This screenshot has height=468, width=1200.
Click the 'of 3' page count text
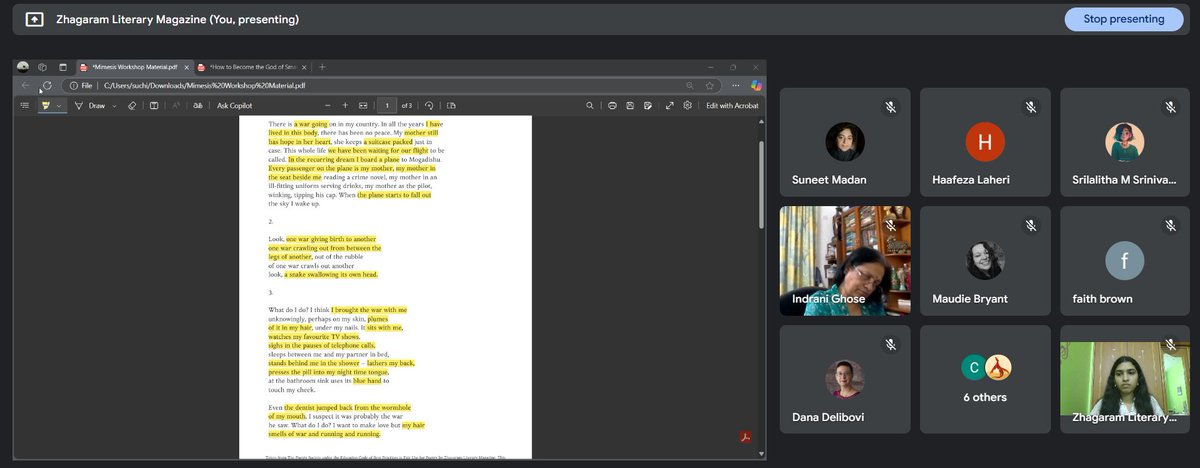pyautogui.click(x=407, y=105)
